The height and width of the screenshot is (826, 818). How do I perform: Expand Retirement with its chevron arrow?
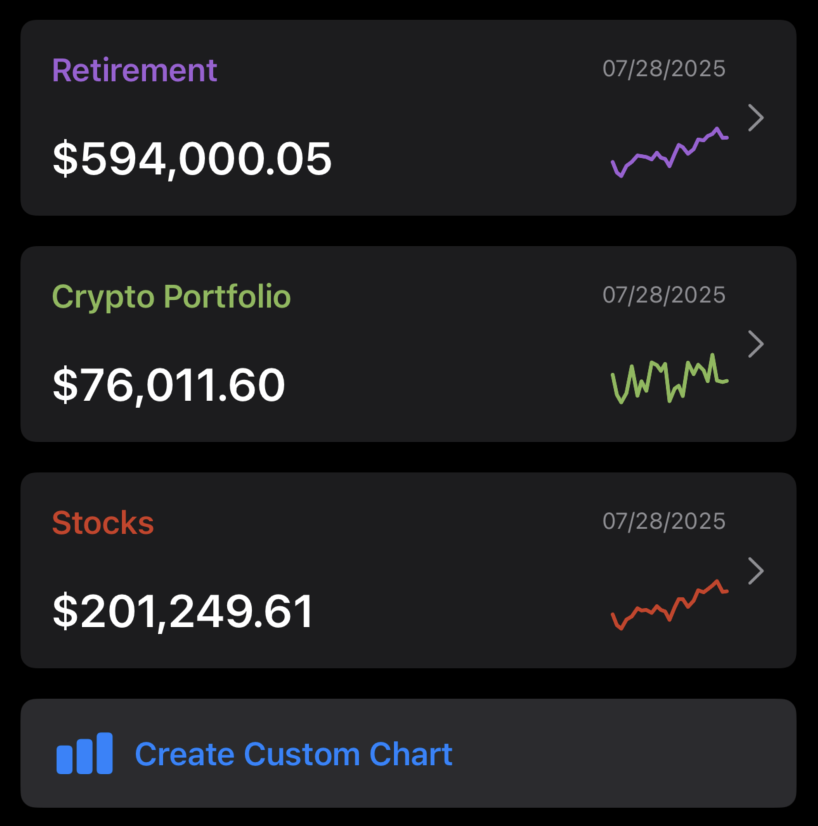click(x=756, y=118)
